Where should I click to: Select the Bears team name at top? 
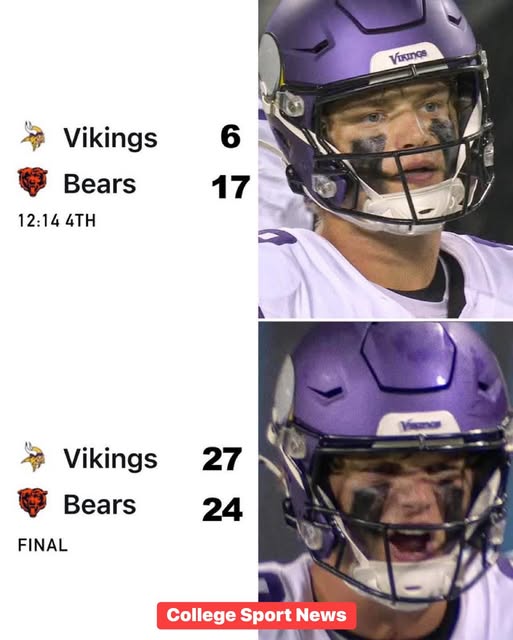pyautogui.click(x=100, y=184)
